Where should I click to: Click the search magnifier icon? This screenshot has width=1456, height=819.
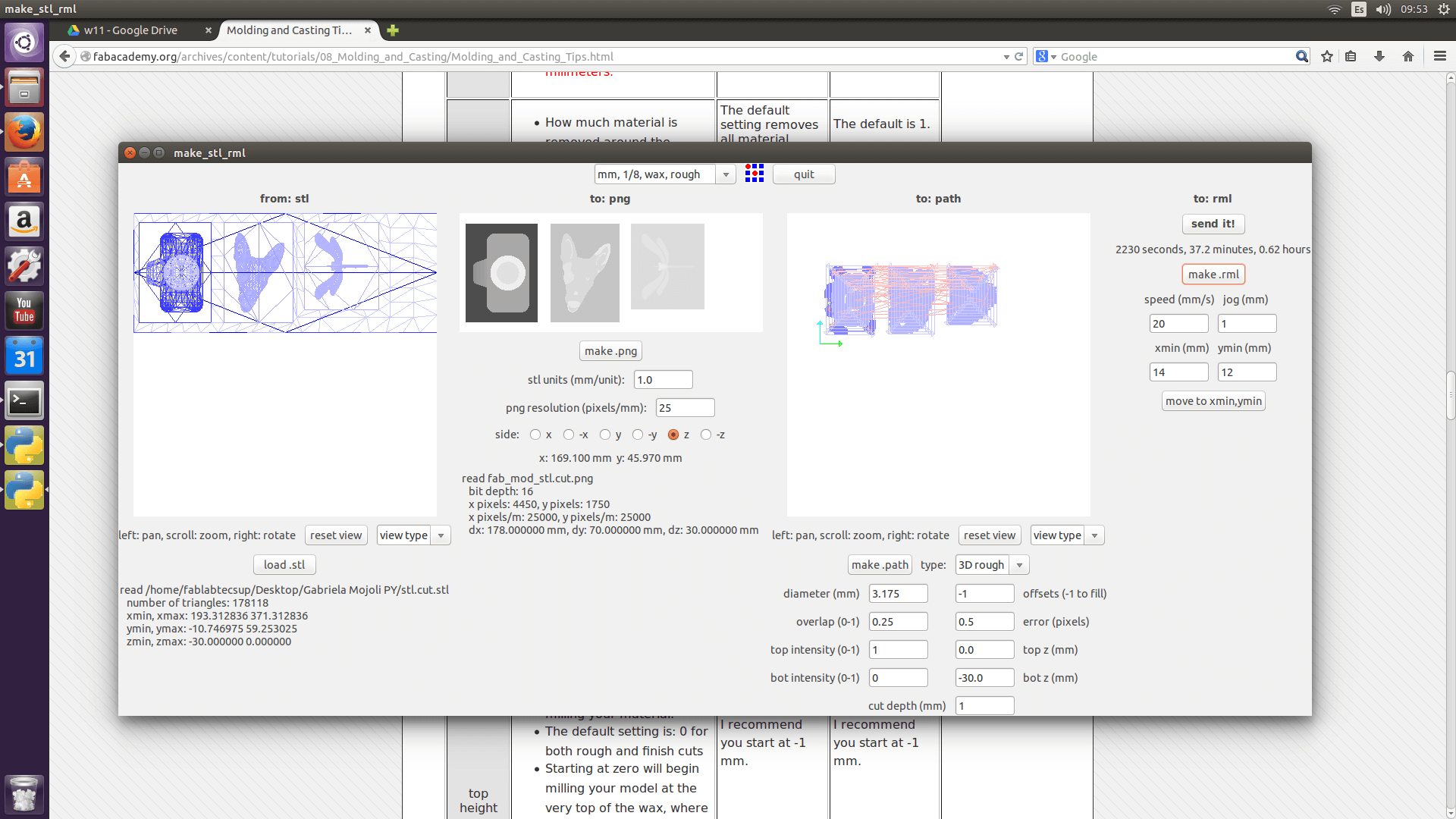pos(1302,56)
